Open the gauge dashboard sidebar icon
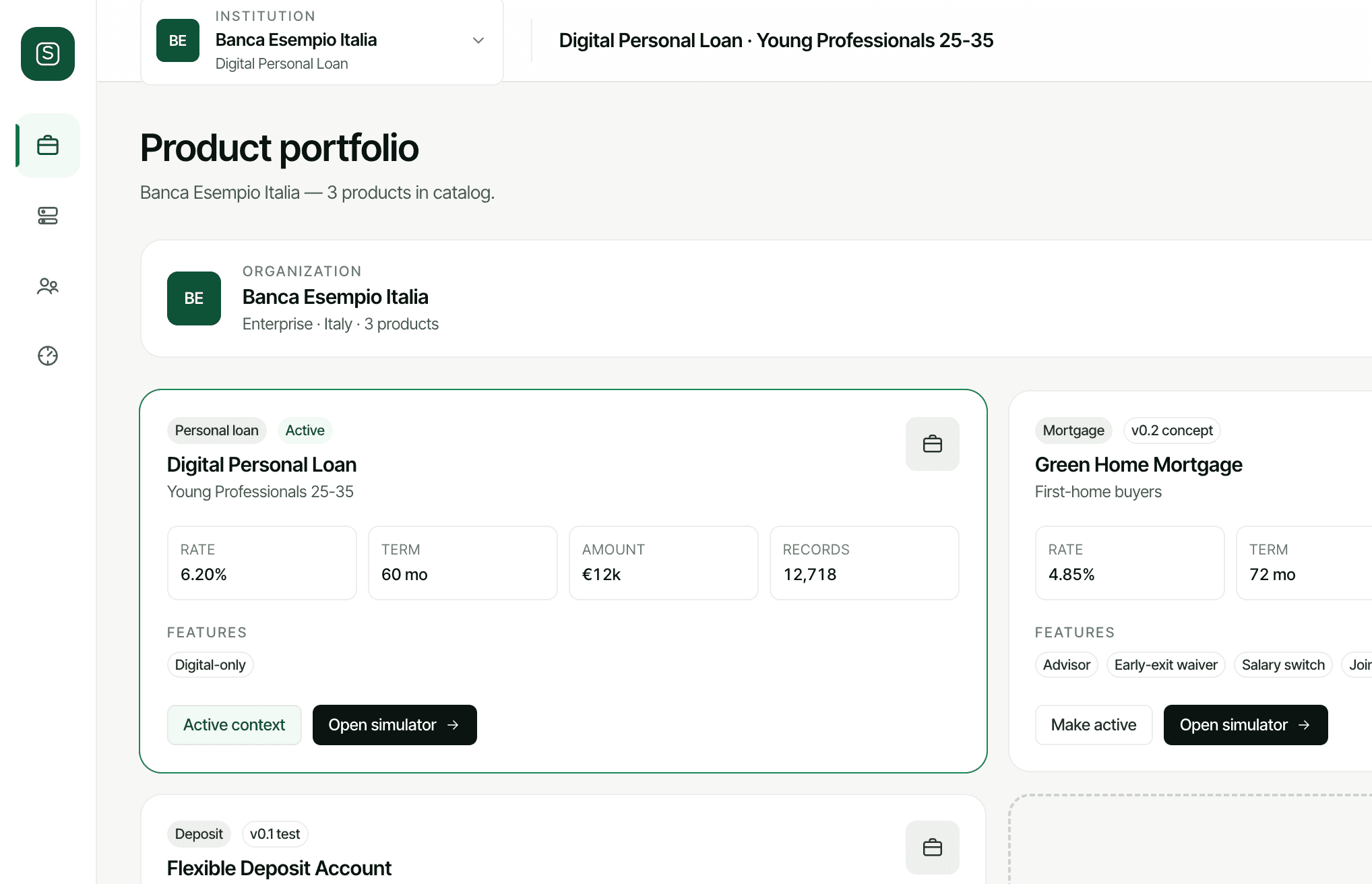 48,356
